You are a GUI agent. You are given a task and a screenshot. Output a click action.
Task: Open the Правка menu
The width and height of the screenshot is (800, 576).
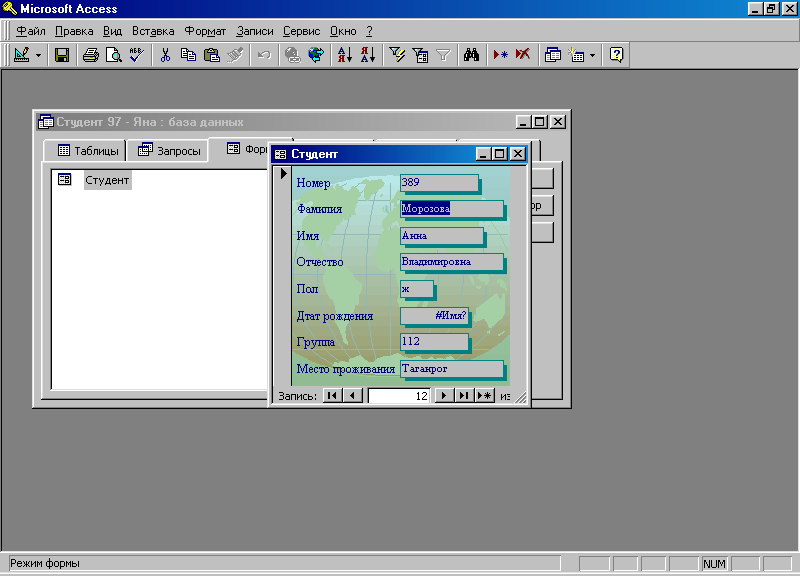tap(74, 31)
